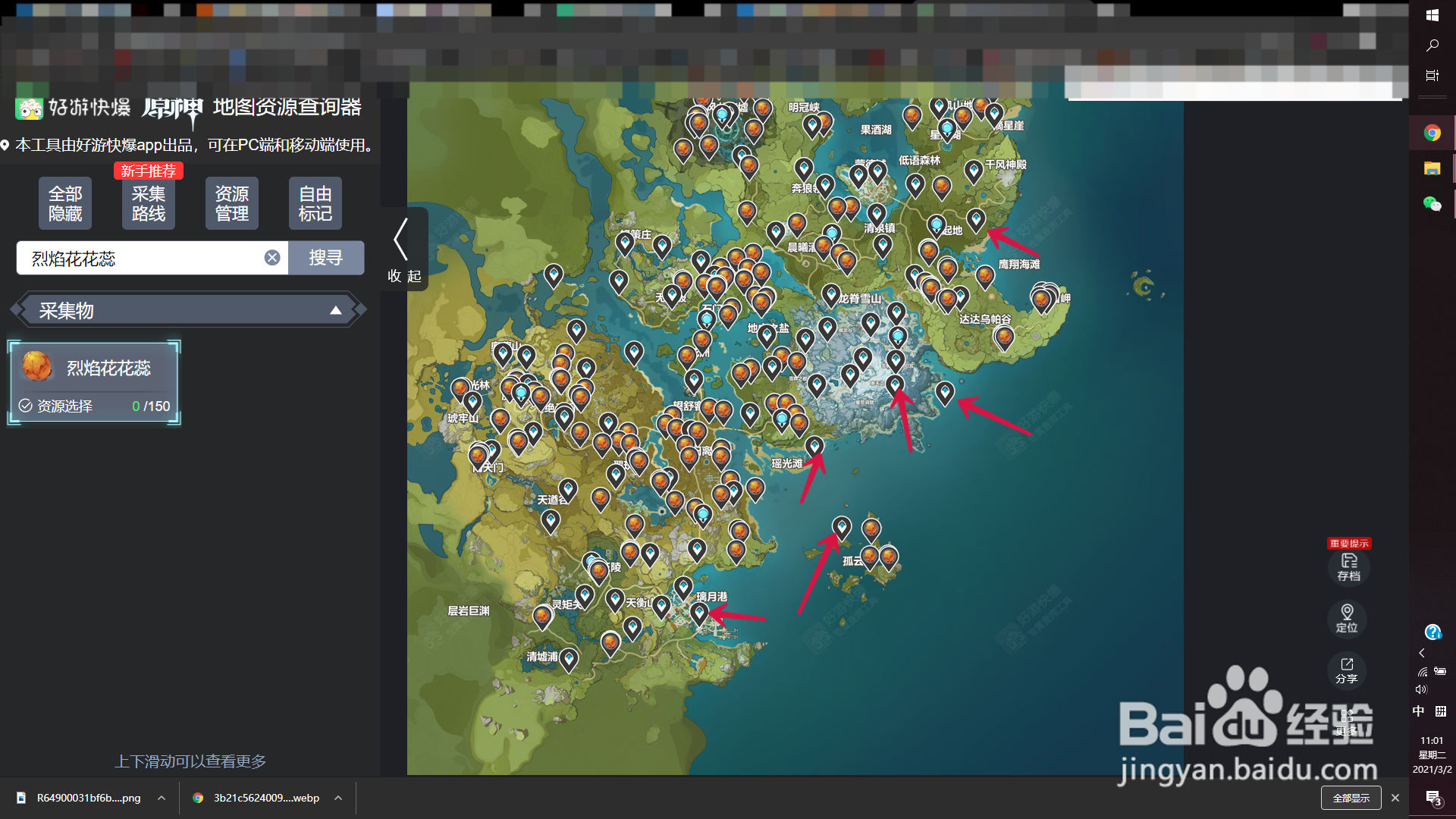Clear the search field with X icon
The image size is (1456, 819).
[x=272, y=258]
